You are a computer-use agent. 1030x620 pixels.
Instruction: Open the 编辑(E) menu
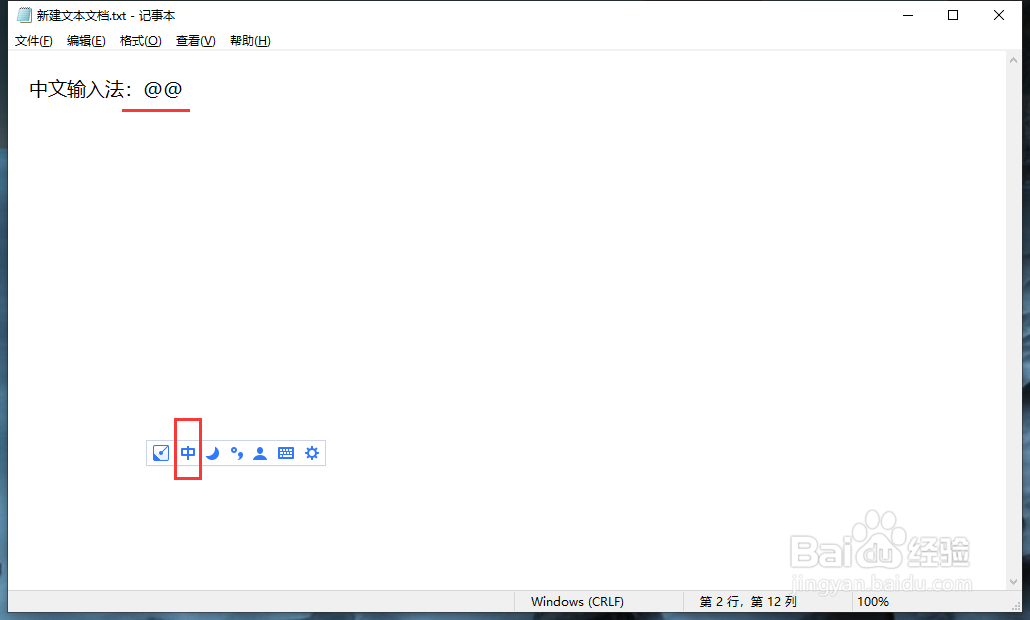click(86, 41)
